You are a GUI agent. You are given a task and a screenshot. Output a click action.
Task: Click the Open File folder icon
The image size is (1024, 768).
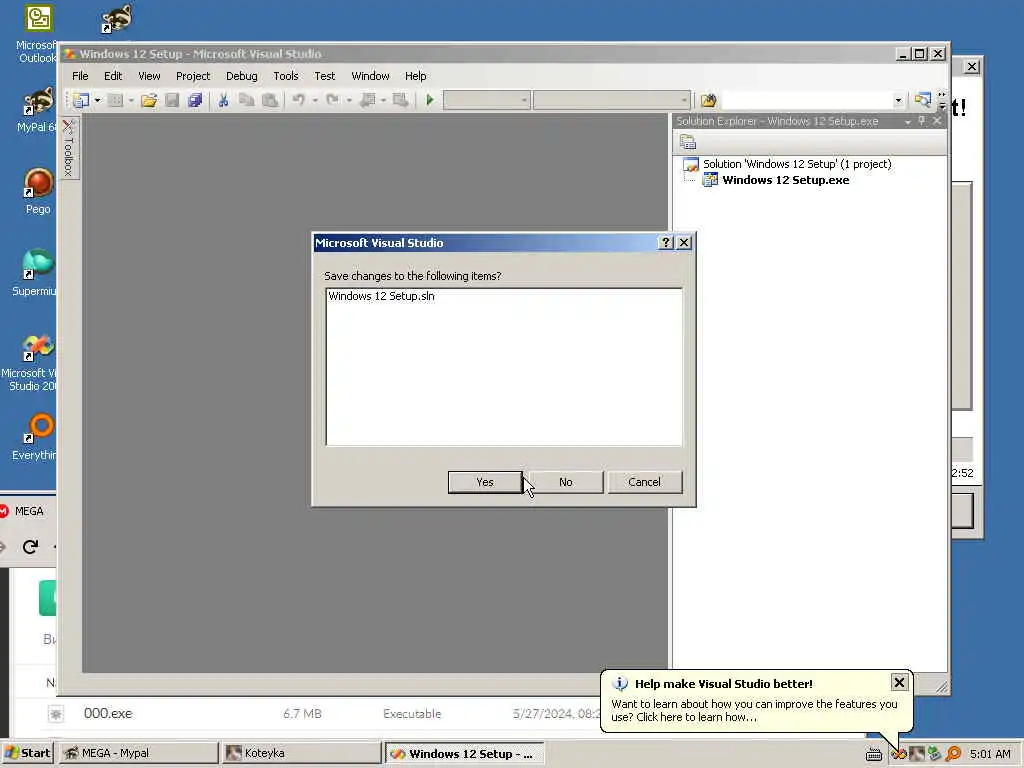[149, 100]
